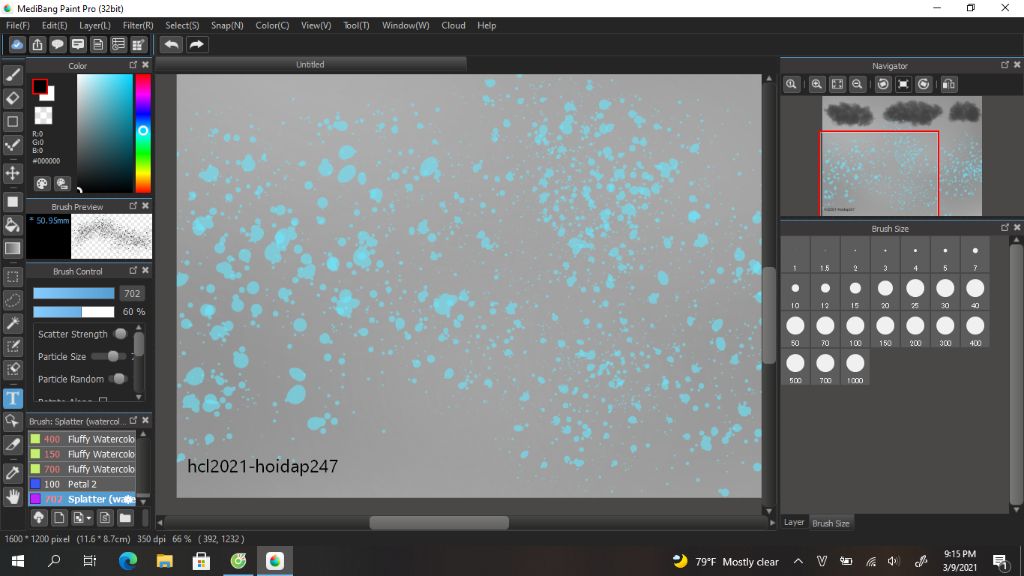Select the Petal 2 brush

click(82, 484)
